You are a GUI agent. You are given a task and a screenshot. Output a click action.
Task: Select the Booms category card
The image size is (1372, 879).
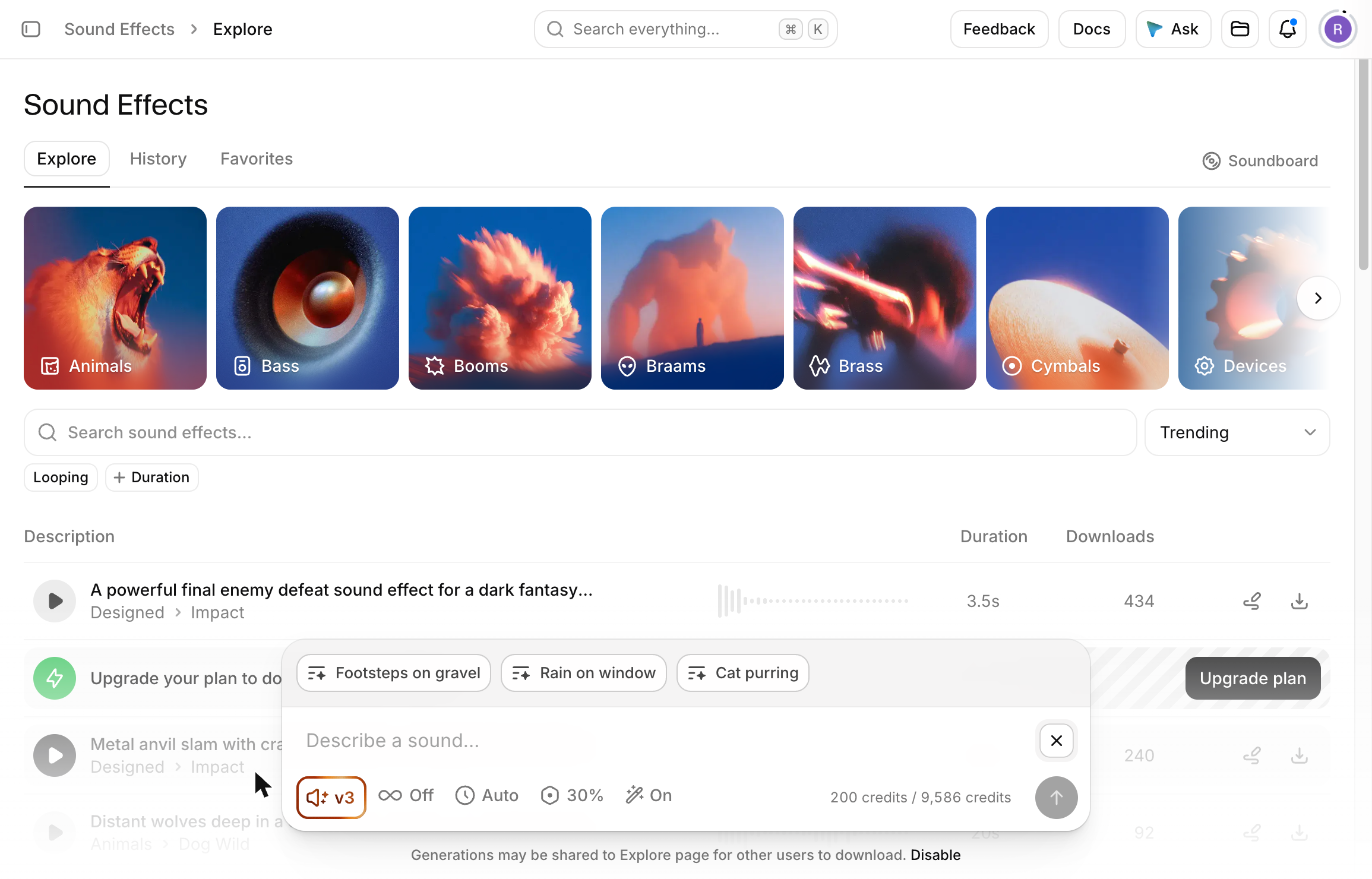point(500,298)
